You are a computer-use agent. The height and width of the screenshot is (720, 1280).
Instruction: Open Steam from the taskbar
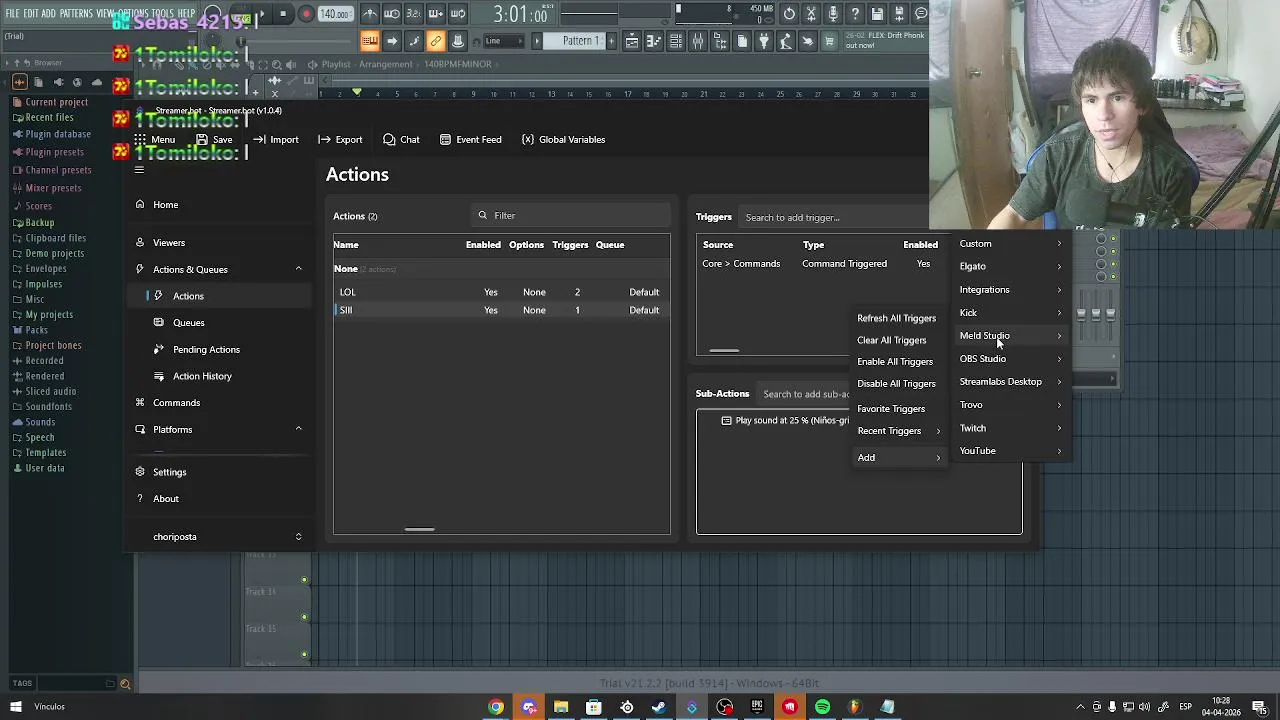(659, 707)
